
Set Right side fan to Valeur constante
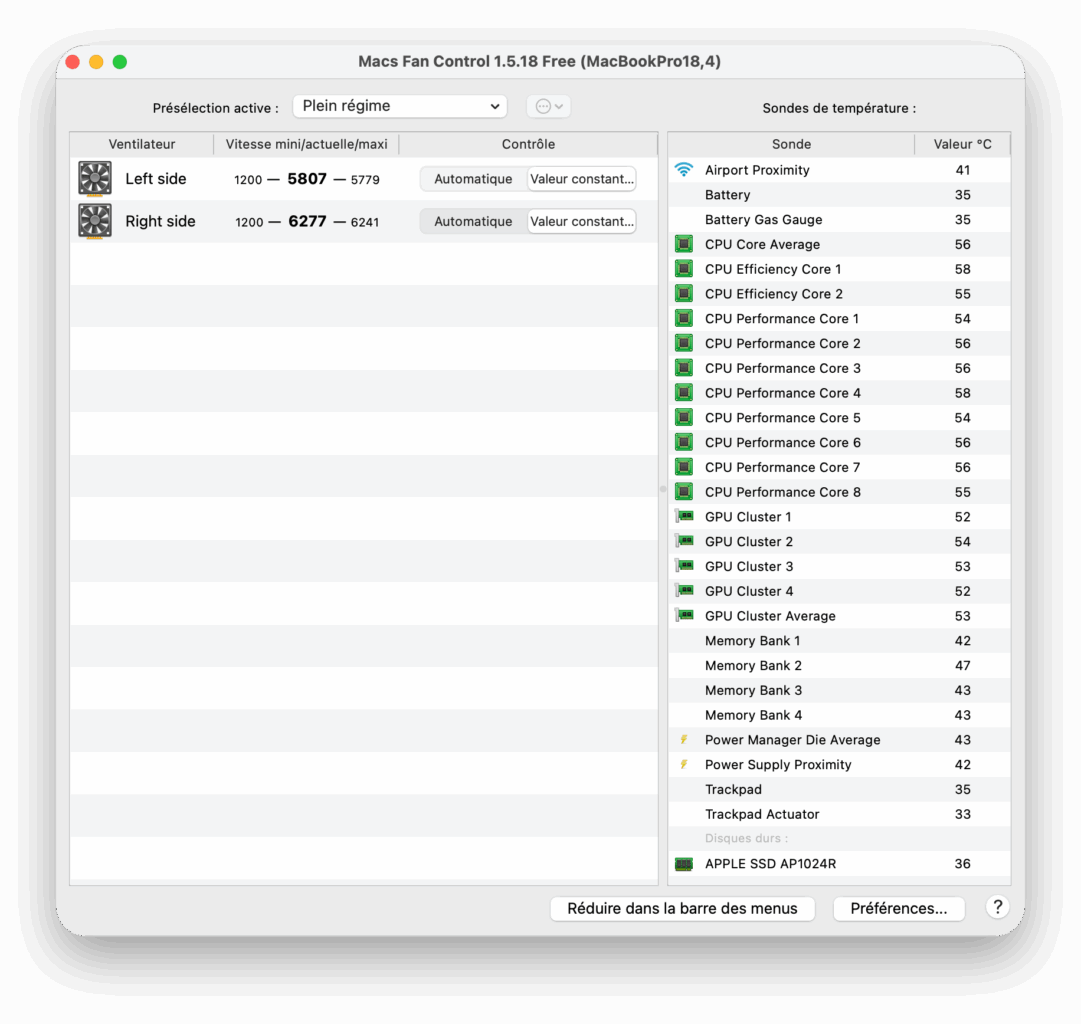[581, 221]
